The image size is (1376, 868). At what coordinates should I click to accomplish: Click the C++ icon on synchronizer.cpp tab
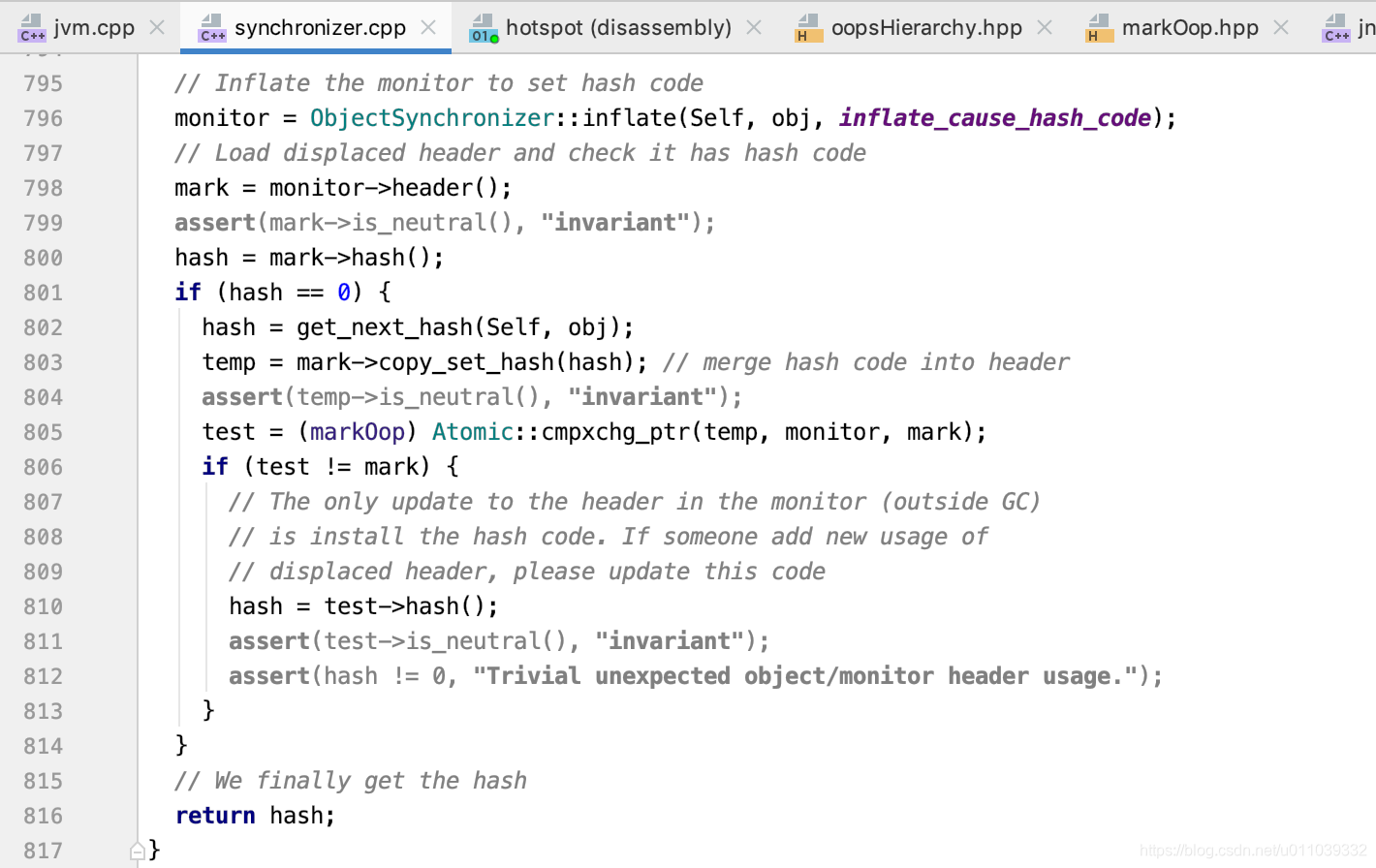click(x=212, y=27)
